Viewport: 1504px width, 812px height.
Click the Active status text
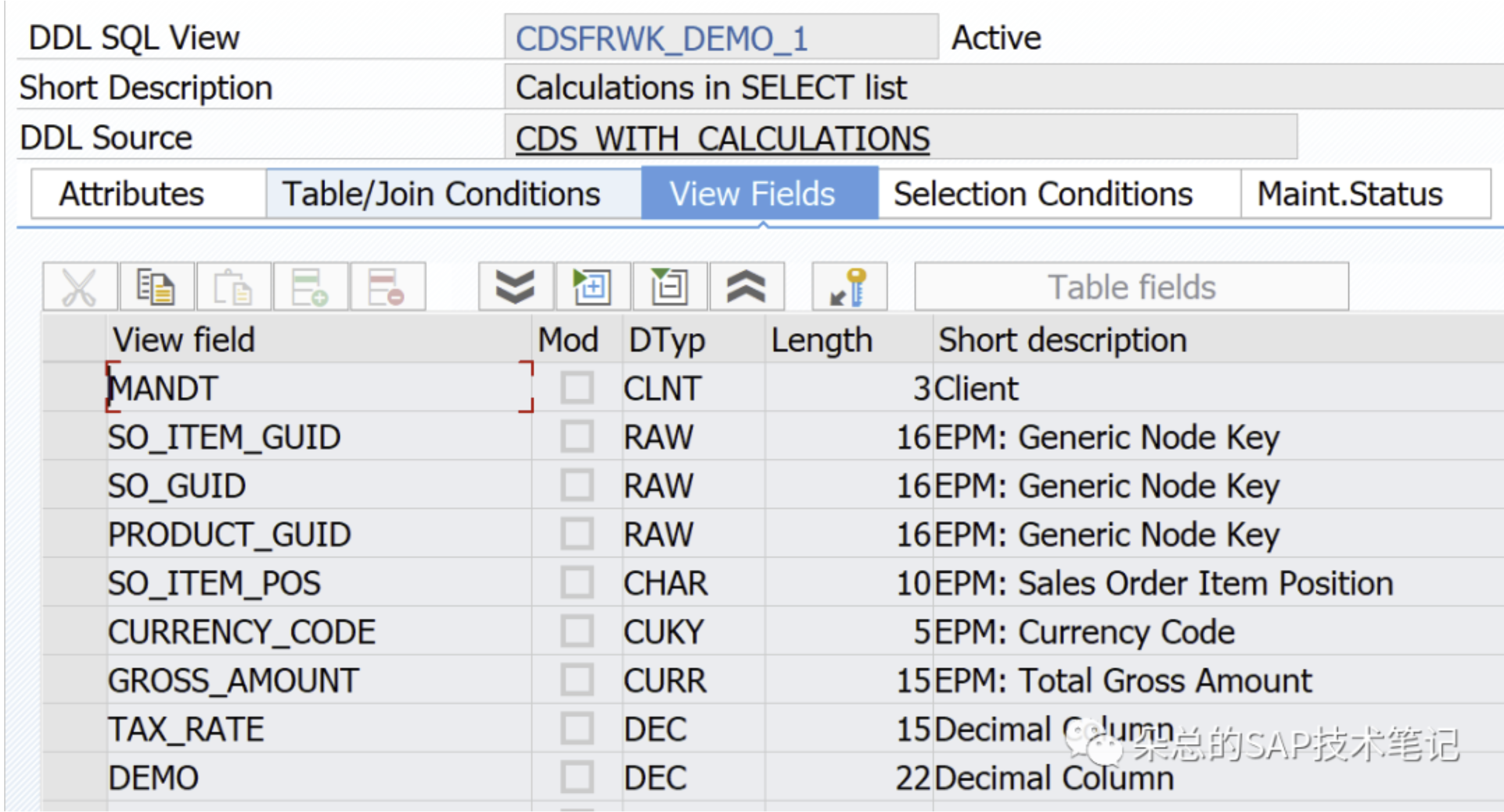[996, 38]
